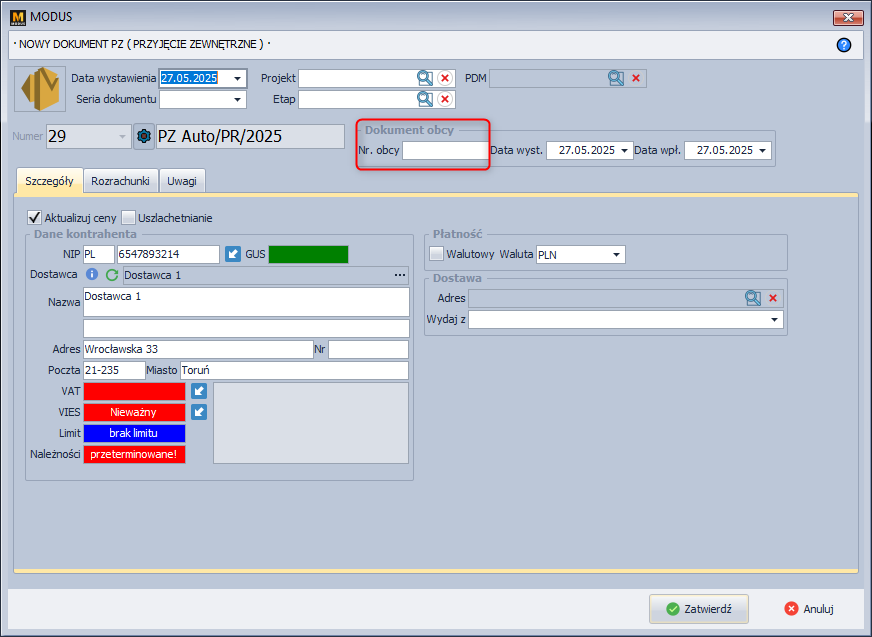Open the Projekt search lookup icon
This screenshot has width=872, height=637.
(425, 78)
